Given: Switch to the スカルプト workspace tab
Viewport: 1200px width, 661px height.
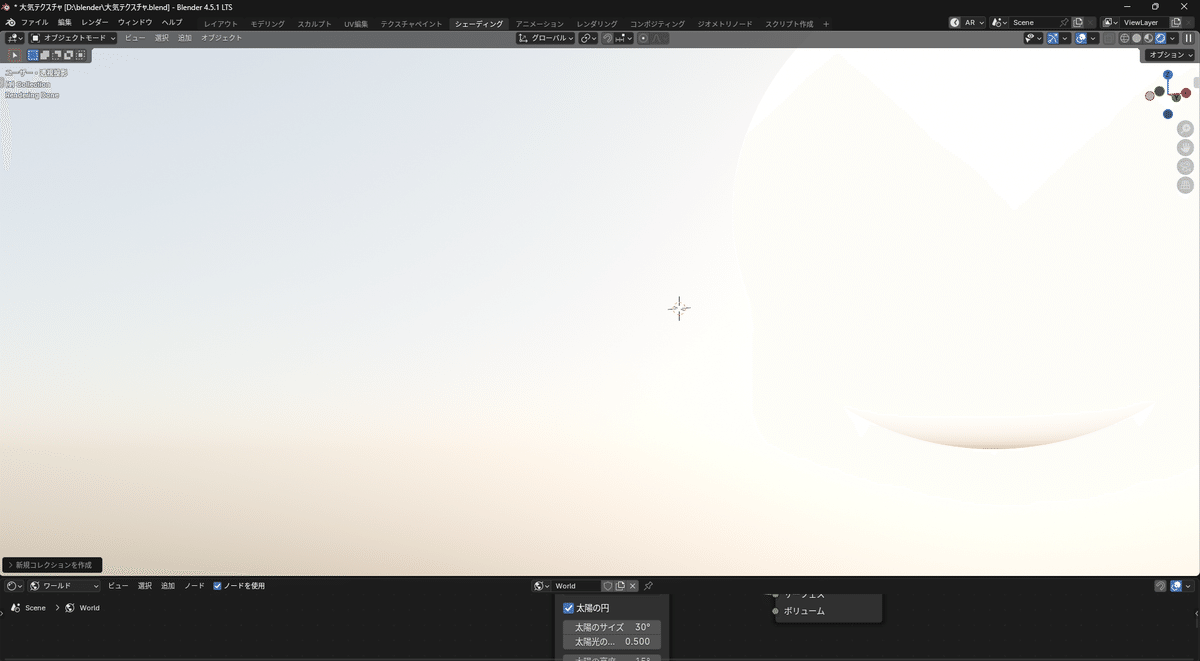Looking at the screenshot, I should click(x=314, y=23).
